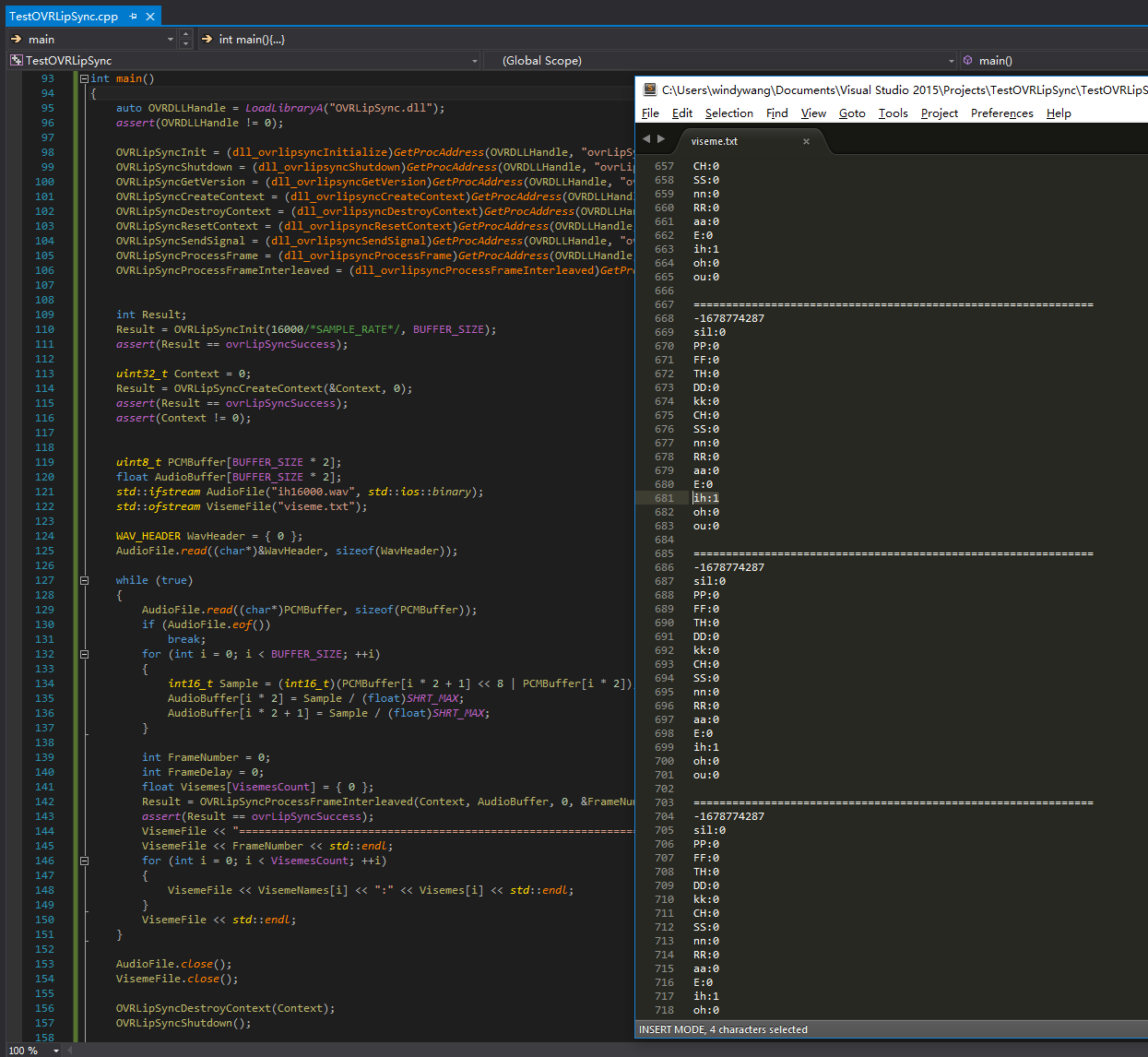Collapse the while (true) loop block
The width and height of the screenshot is (1148, 1057).
pos(84,581)
